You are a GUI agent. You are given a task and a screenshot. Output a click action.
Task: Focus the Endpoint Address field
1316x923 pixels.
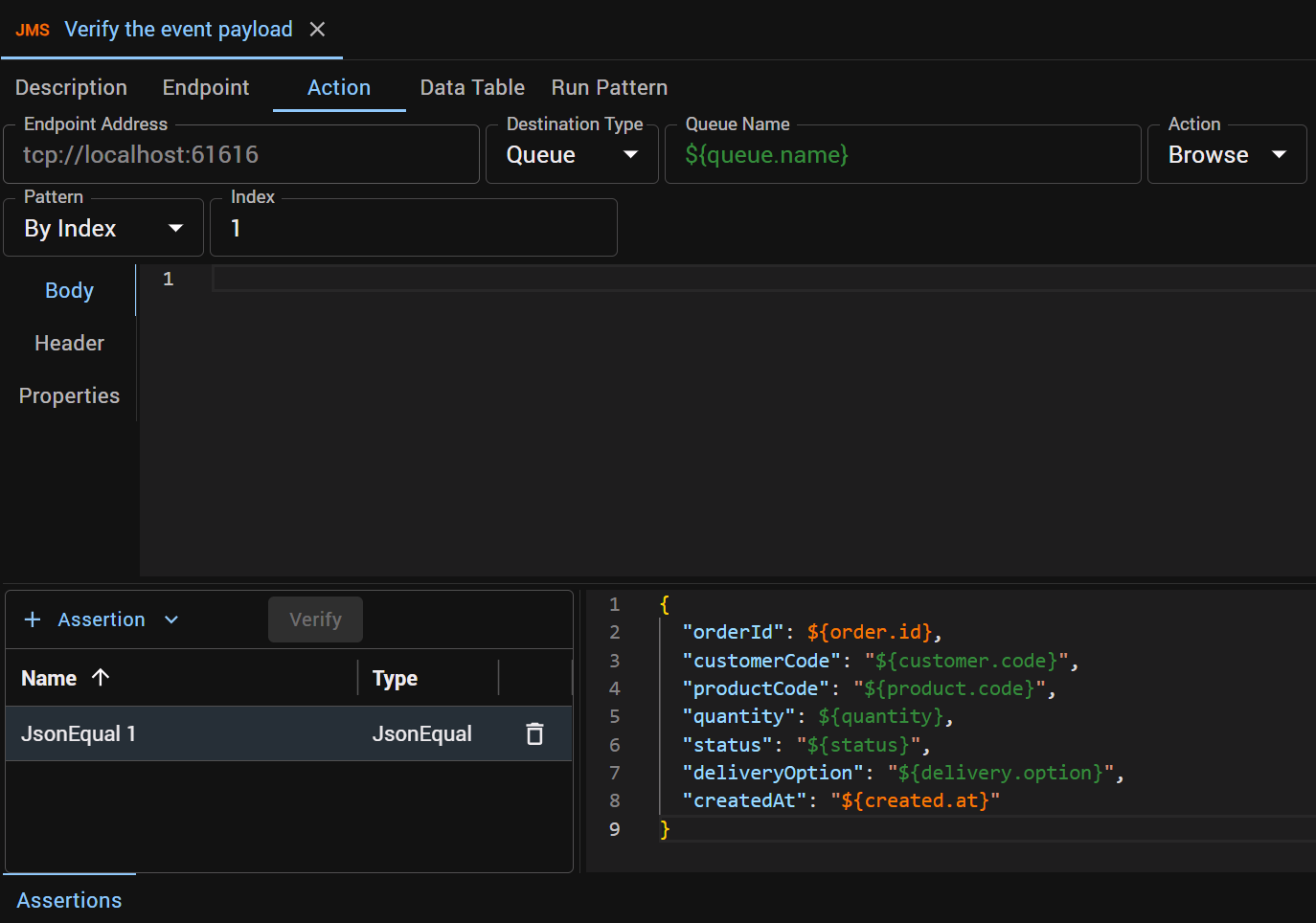pos(241,154)
